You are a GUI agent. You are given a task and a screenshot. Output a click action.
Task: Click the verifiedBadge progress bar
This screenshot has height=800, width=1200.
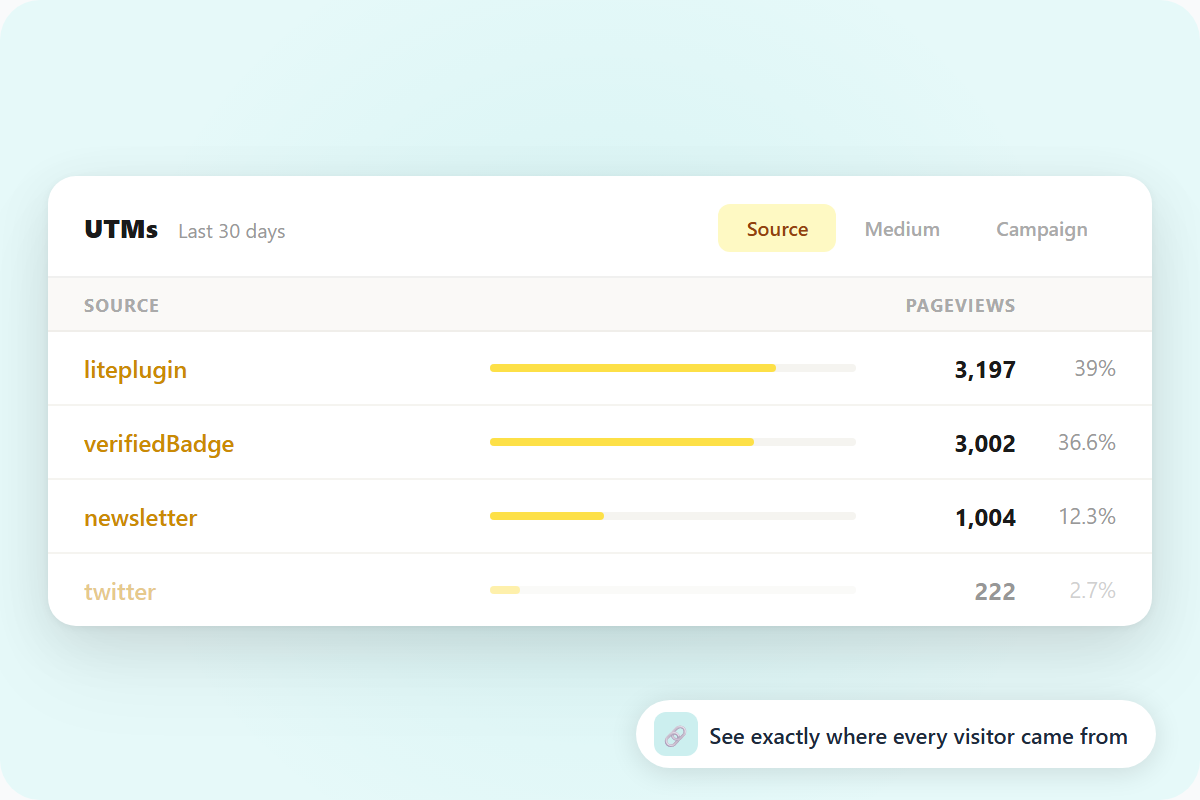tap(673, 442)
